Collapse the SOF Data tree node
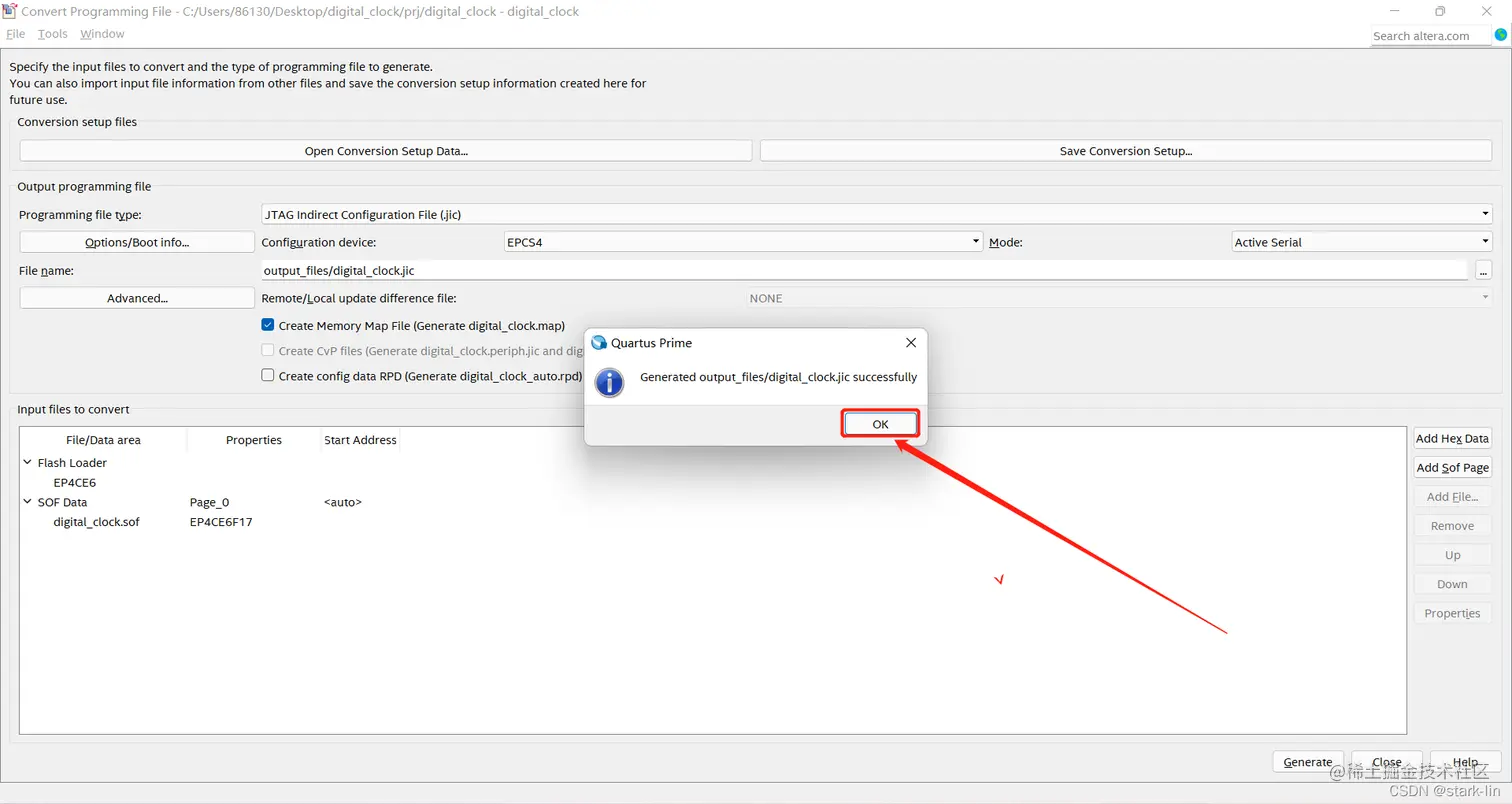This screenshot has width=1512, height=804. coord(27,502)
